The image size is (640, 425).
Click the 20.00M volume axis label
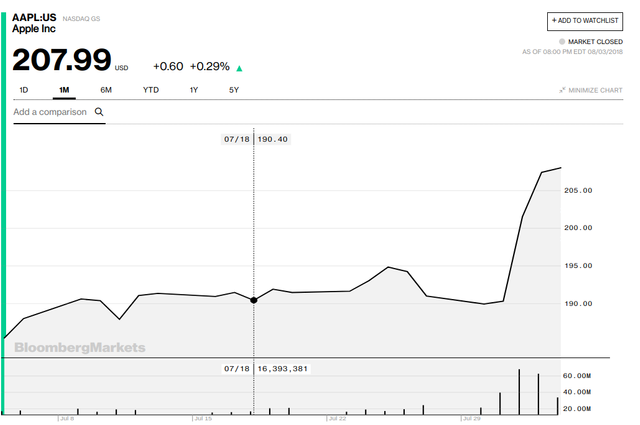pos(577,409)
